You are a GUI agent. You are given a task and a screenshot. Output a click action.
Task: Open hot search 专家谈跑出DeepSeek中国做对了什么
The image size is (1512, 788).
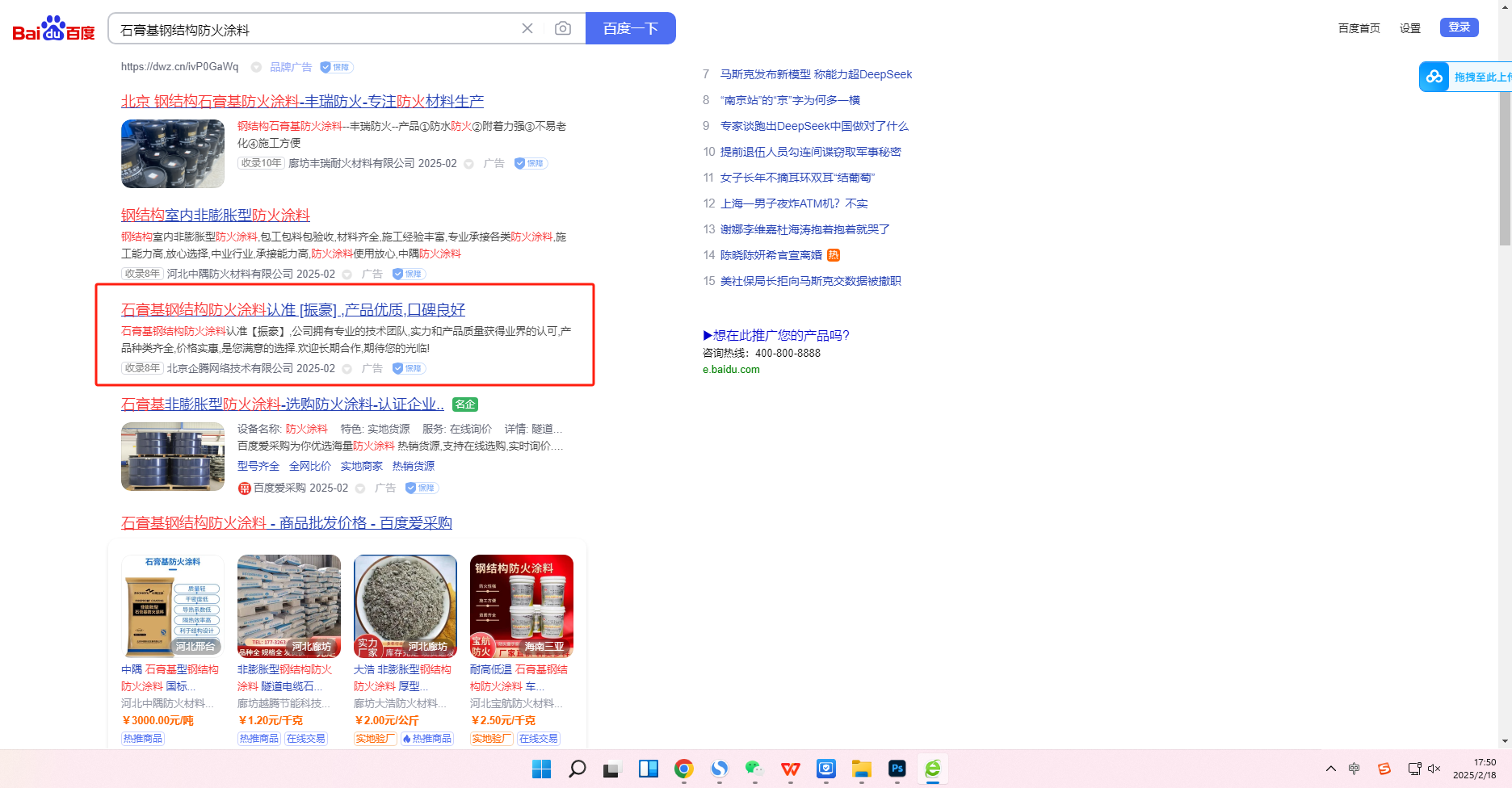pyautogui.click(x=814, y=126)
